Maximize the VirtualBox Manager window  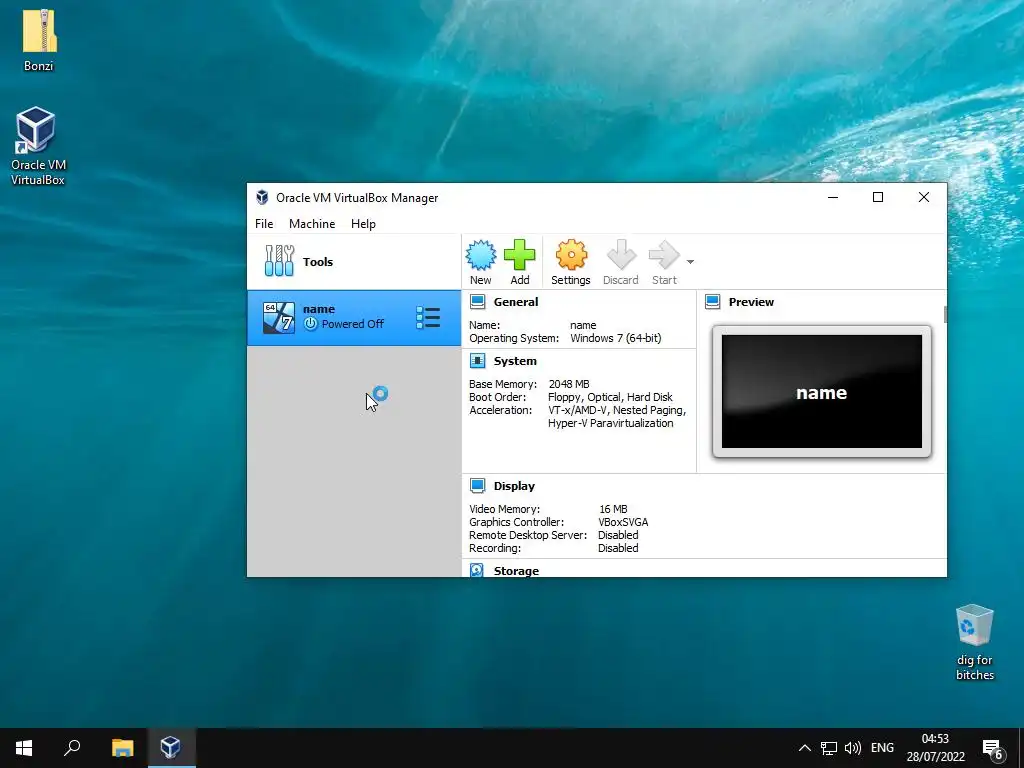click(878, 197)
